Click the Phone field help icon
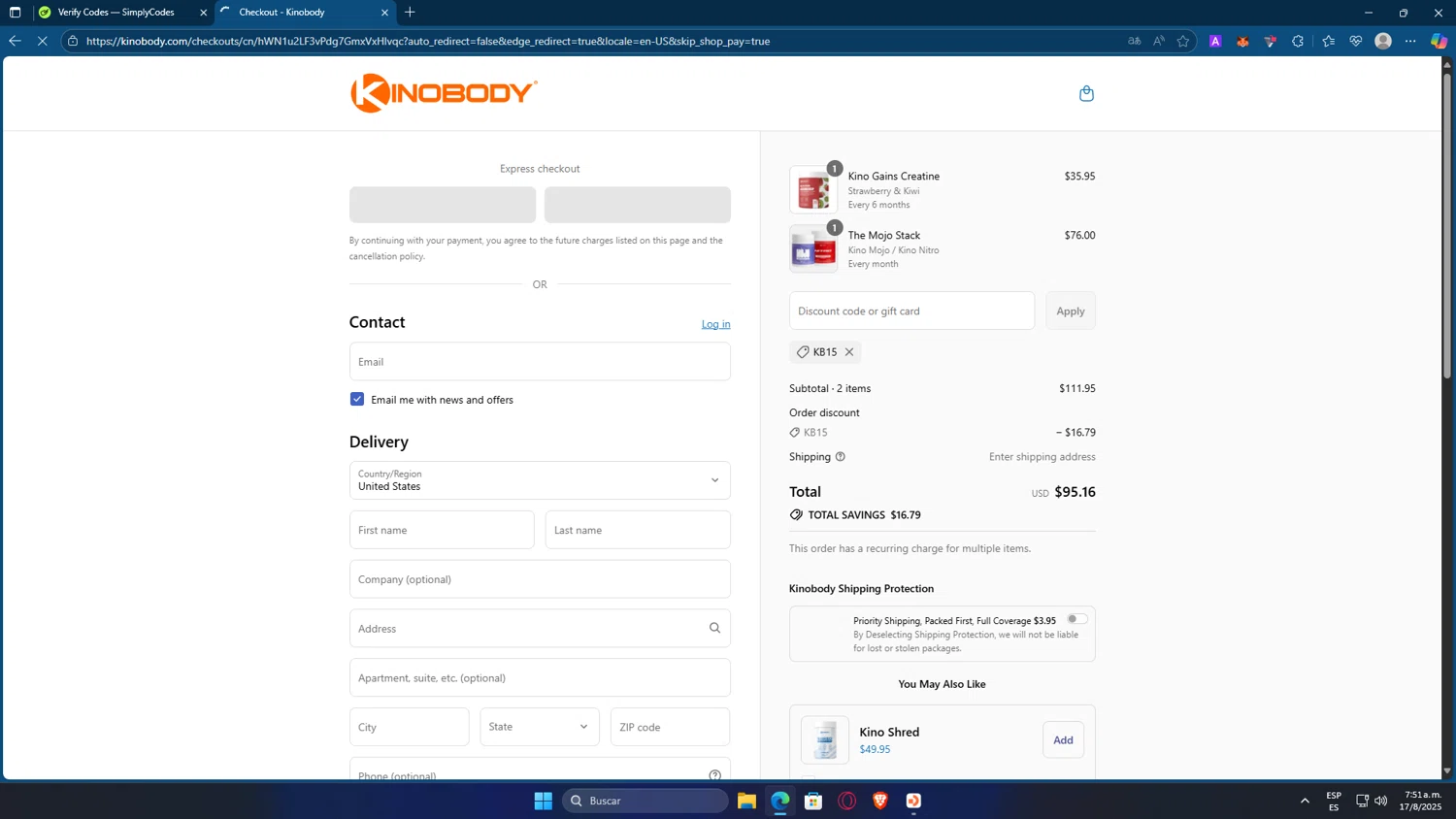This screenshot has height=819, width=1456. (714, 774)
